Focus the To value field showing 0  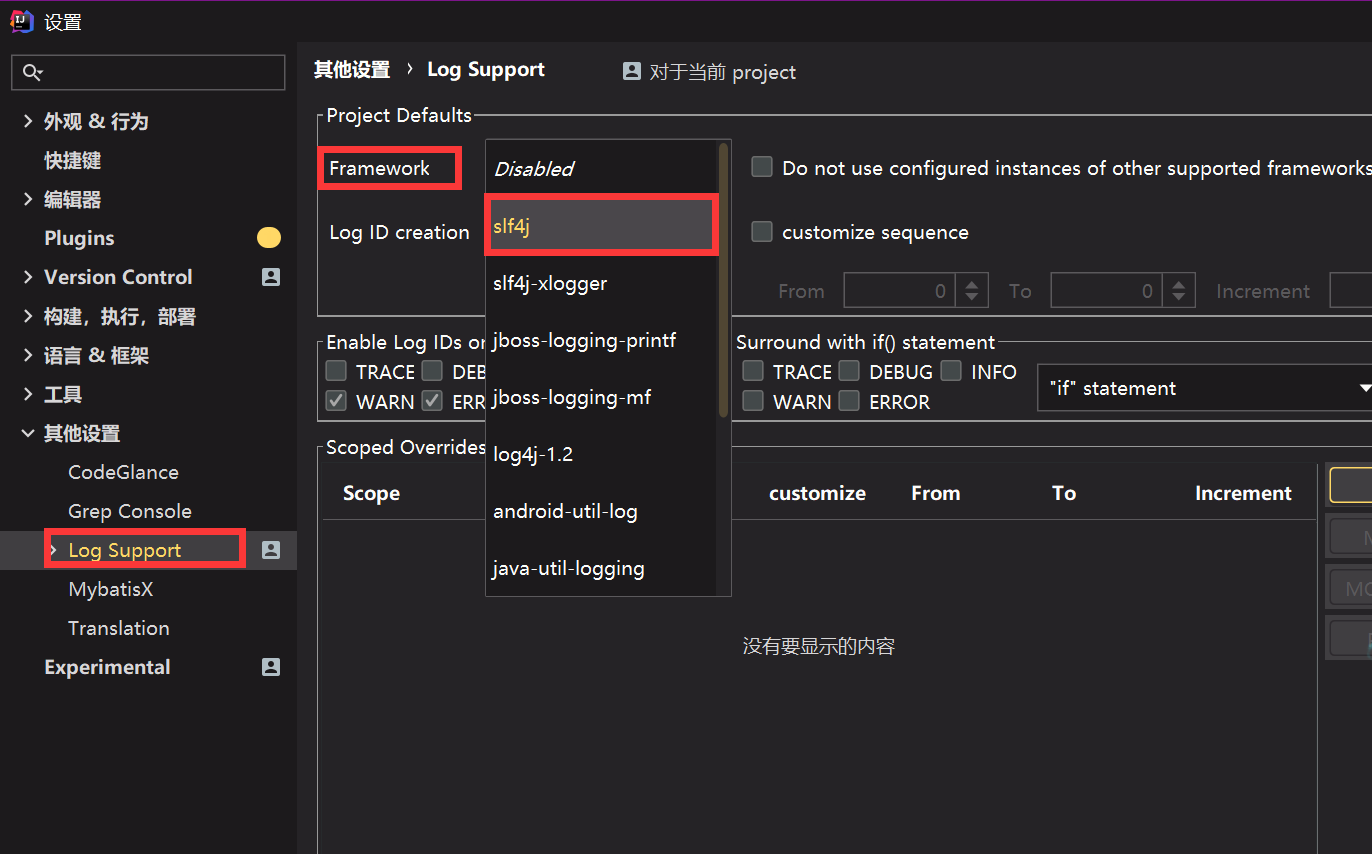click(1108, 291)
